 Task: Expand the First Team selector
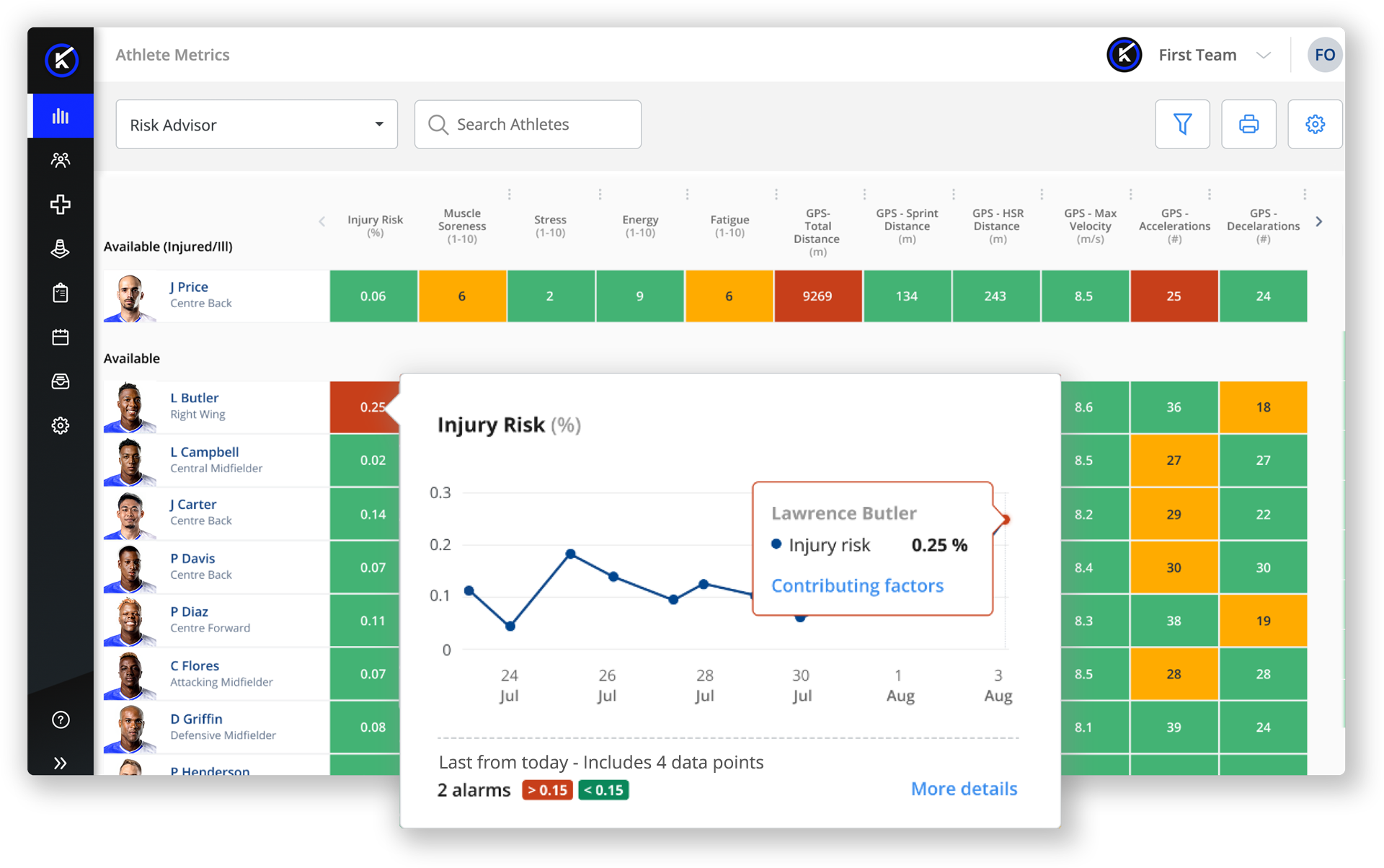pyautogui.click(x=1263, y=56)
